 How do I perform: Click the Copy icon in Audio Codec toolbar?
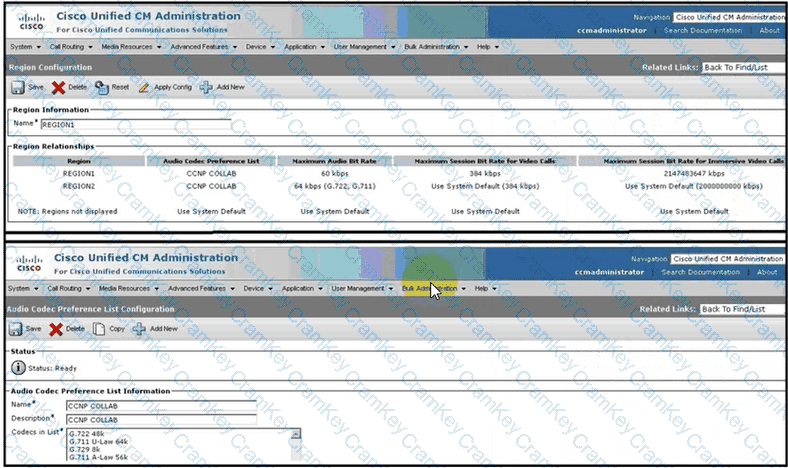point(100,328)
